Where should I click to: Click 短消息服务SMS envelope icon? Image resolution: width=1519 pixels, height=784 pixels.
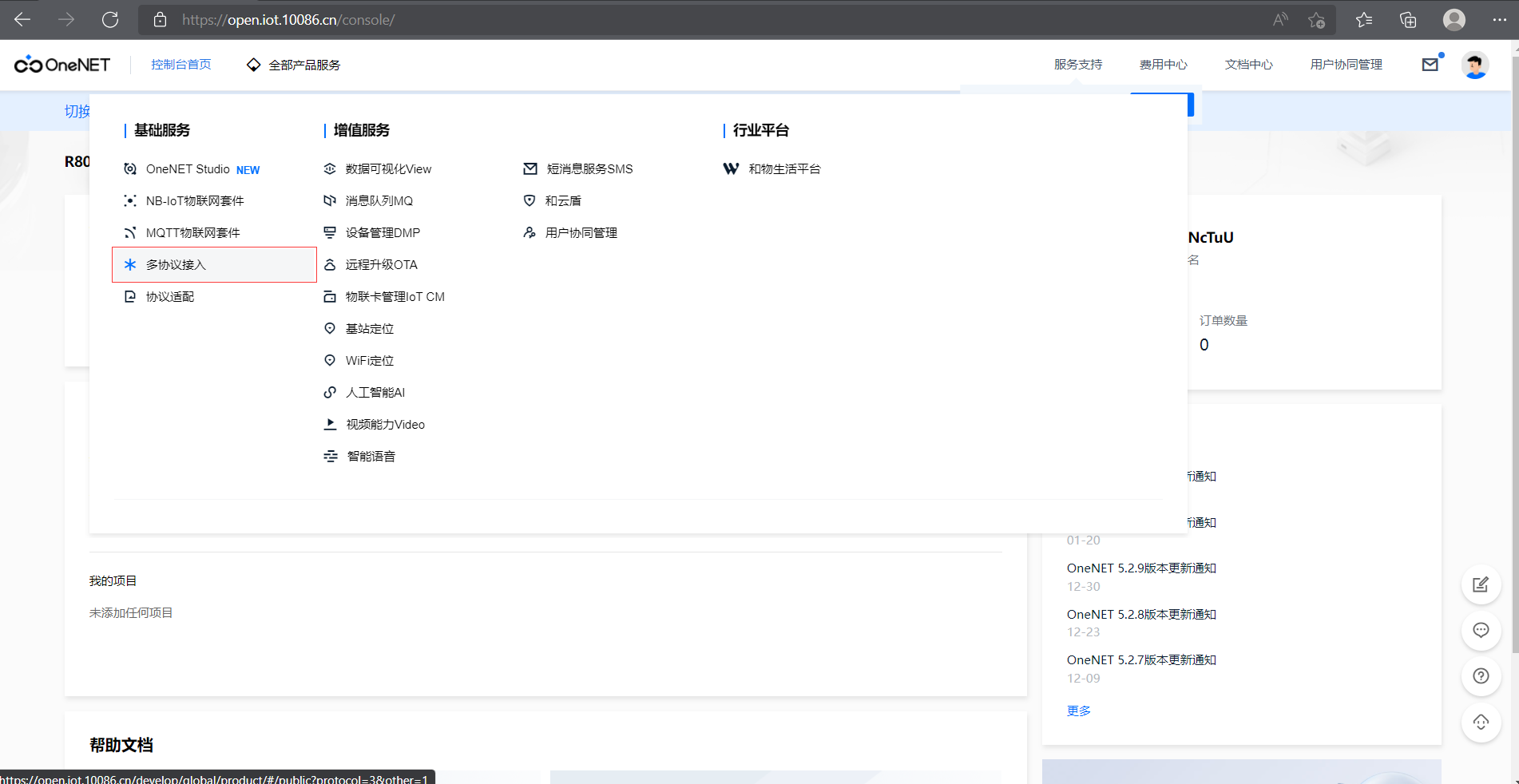click(530, 169)
